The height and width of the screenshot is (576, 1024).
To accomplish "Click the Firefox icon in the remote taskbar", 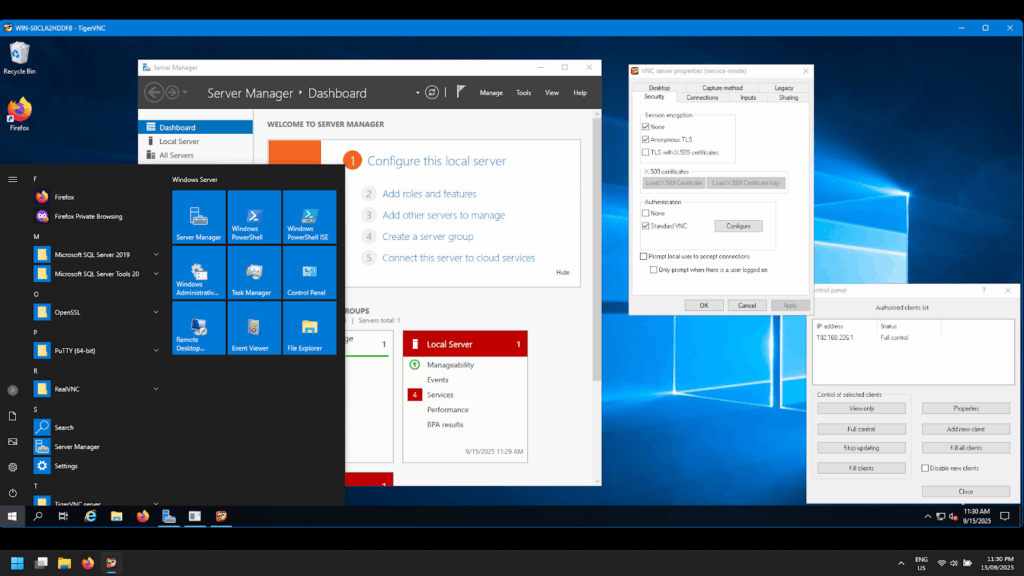I will 143,516.
